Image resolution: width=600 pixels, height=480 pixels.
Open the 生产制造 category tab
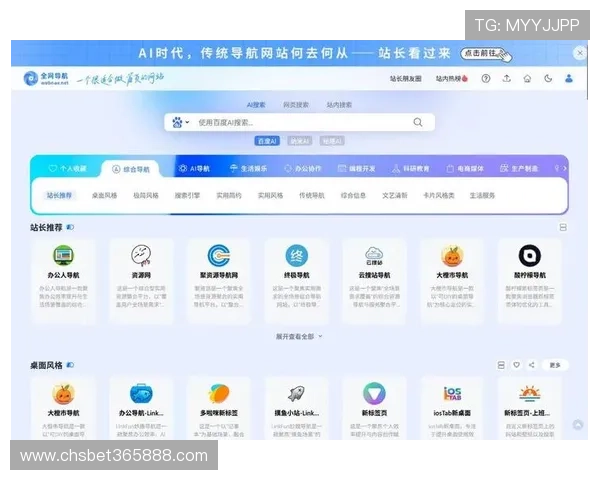point(519,168)
